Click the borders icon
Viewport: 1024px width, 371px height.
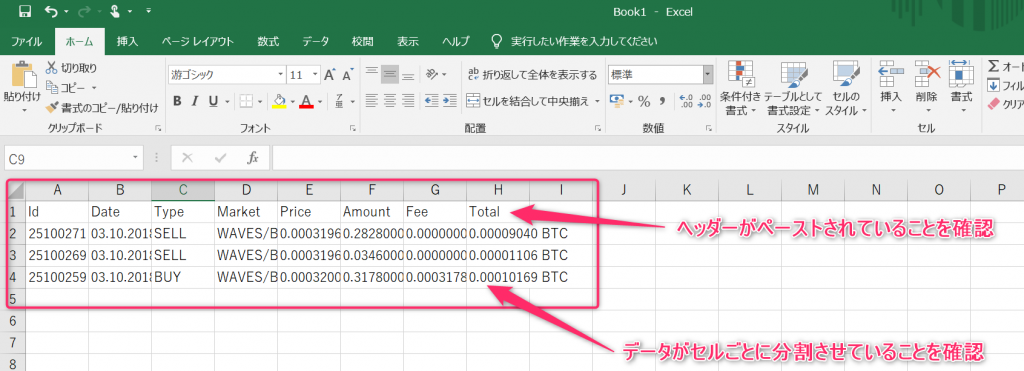pos(246,101)
